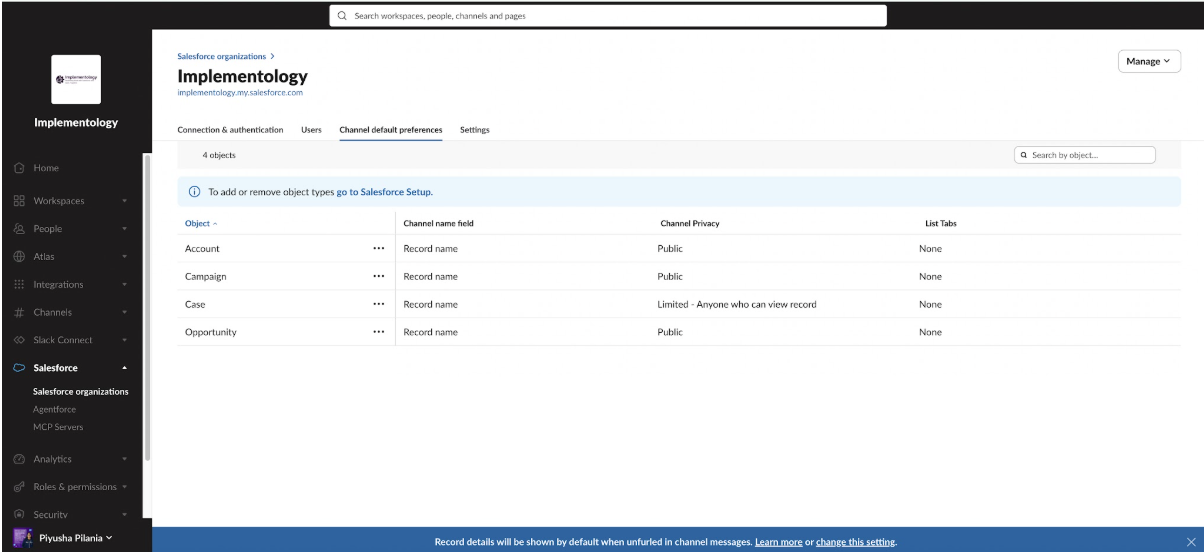Switch to the Users tab
The height and width of the screenshot is (552, 1204).
click(x=311, y=130)
